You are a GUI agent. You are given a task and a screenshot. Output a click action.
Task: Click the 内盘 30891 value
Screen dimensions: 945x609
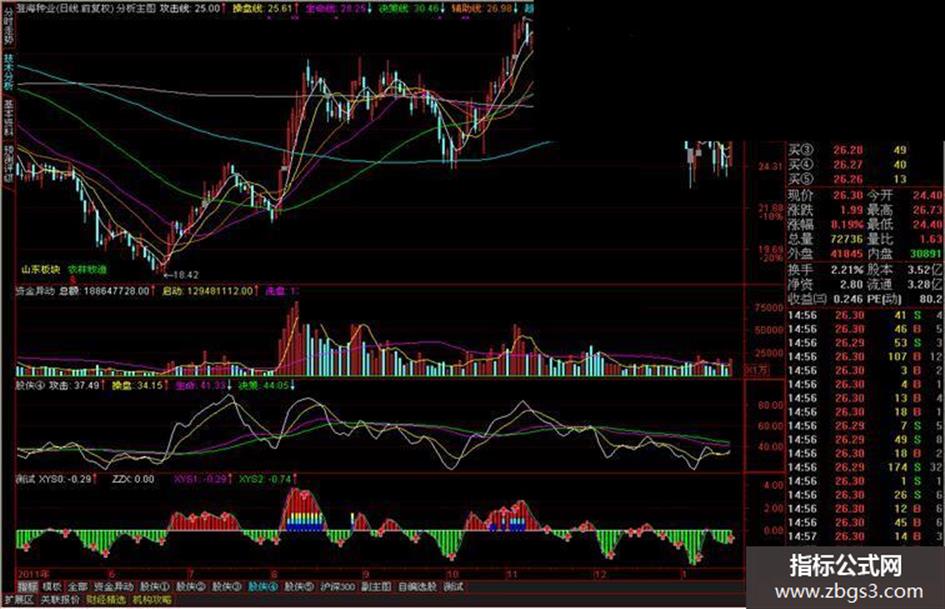pos(926,254)
